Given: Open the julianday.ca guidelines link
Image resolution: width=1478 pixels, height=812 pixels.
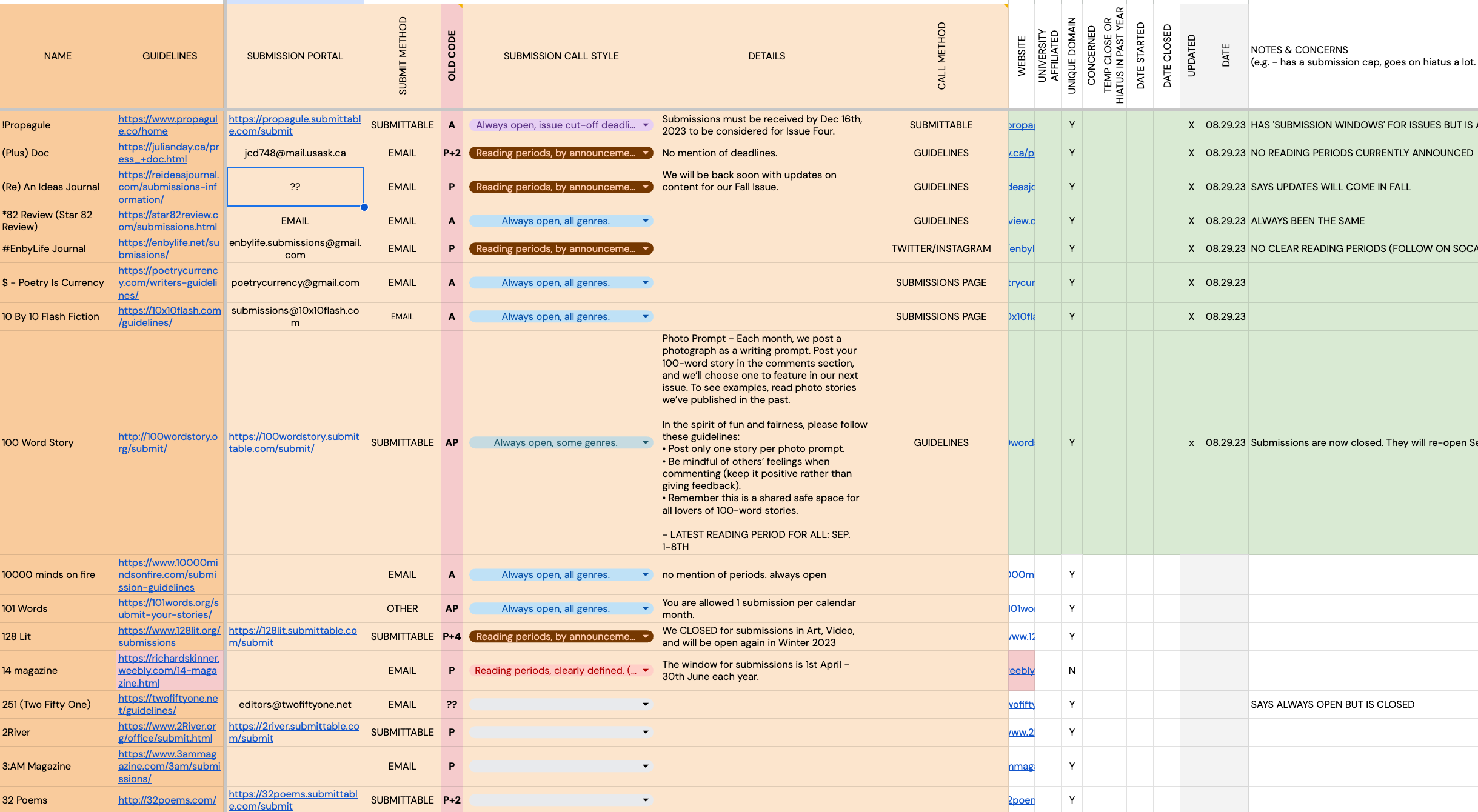Looking at the screenshot, I should [169, 153].
